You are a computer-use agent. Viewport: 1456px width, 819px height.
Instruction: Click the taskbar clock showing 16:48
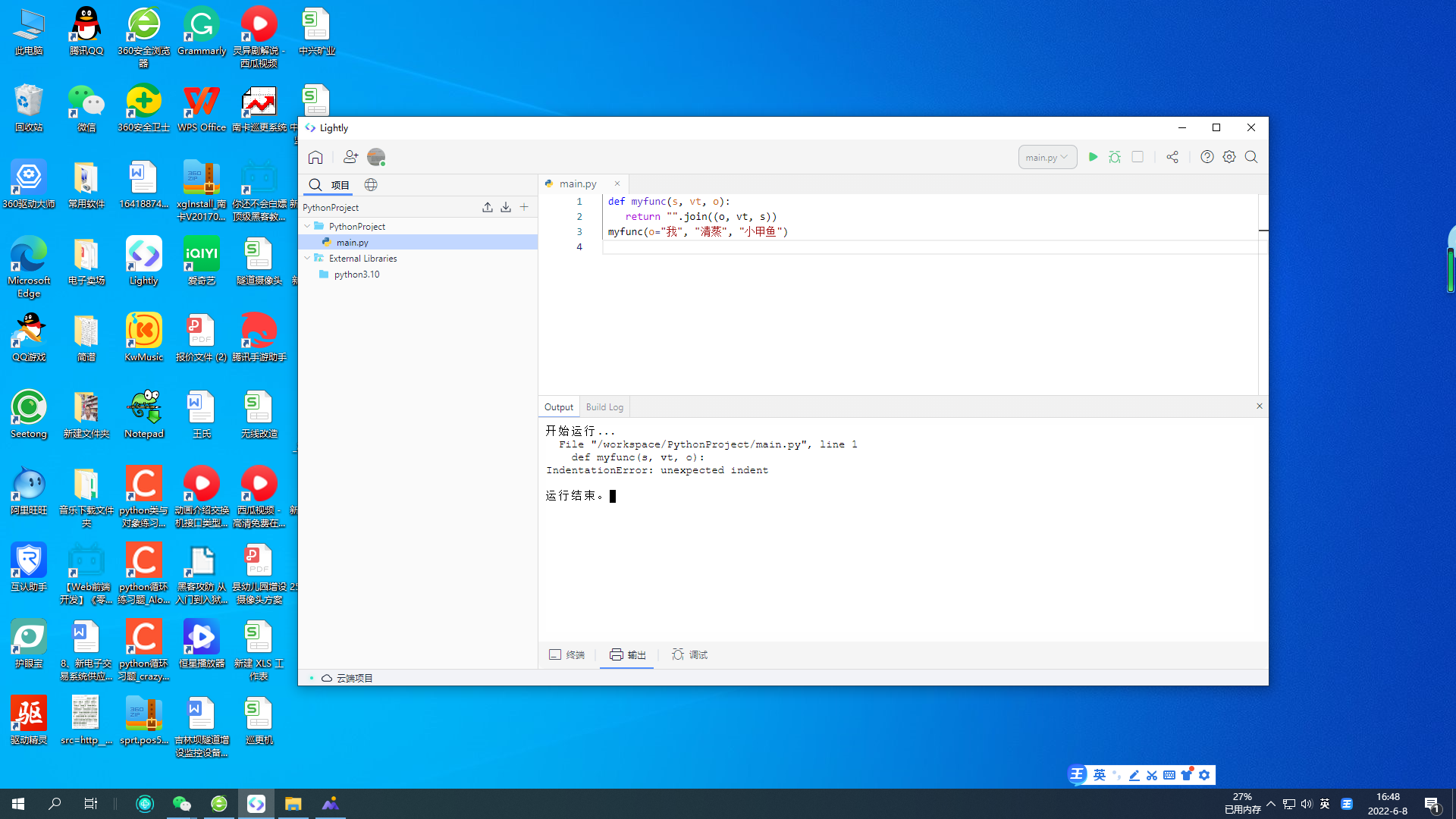click(x=1388, y=804)
